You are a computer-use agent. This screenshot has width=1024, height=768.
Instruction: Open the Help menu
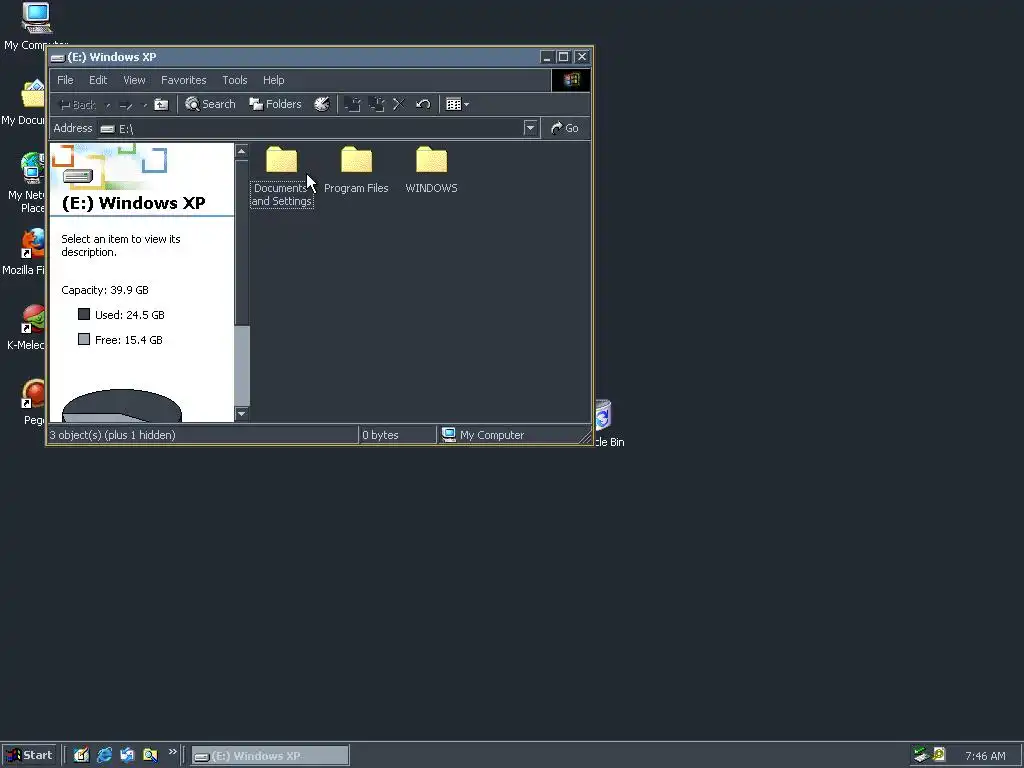click(274, 80)
